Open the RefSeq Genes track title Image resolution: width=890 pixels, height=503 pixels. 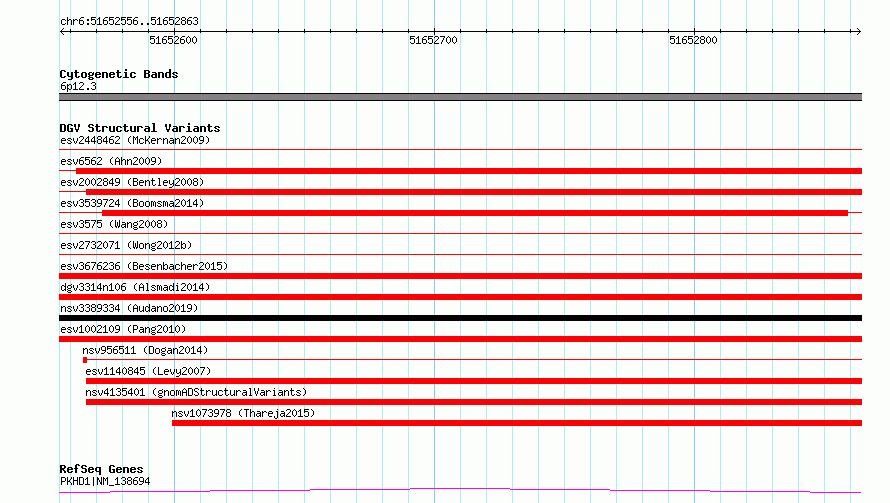(102, 469)
